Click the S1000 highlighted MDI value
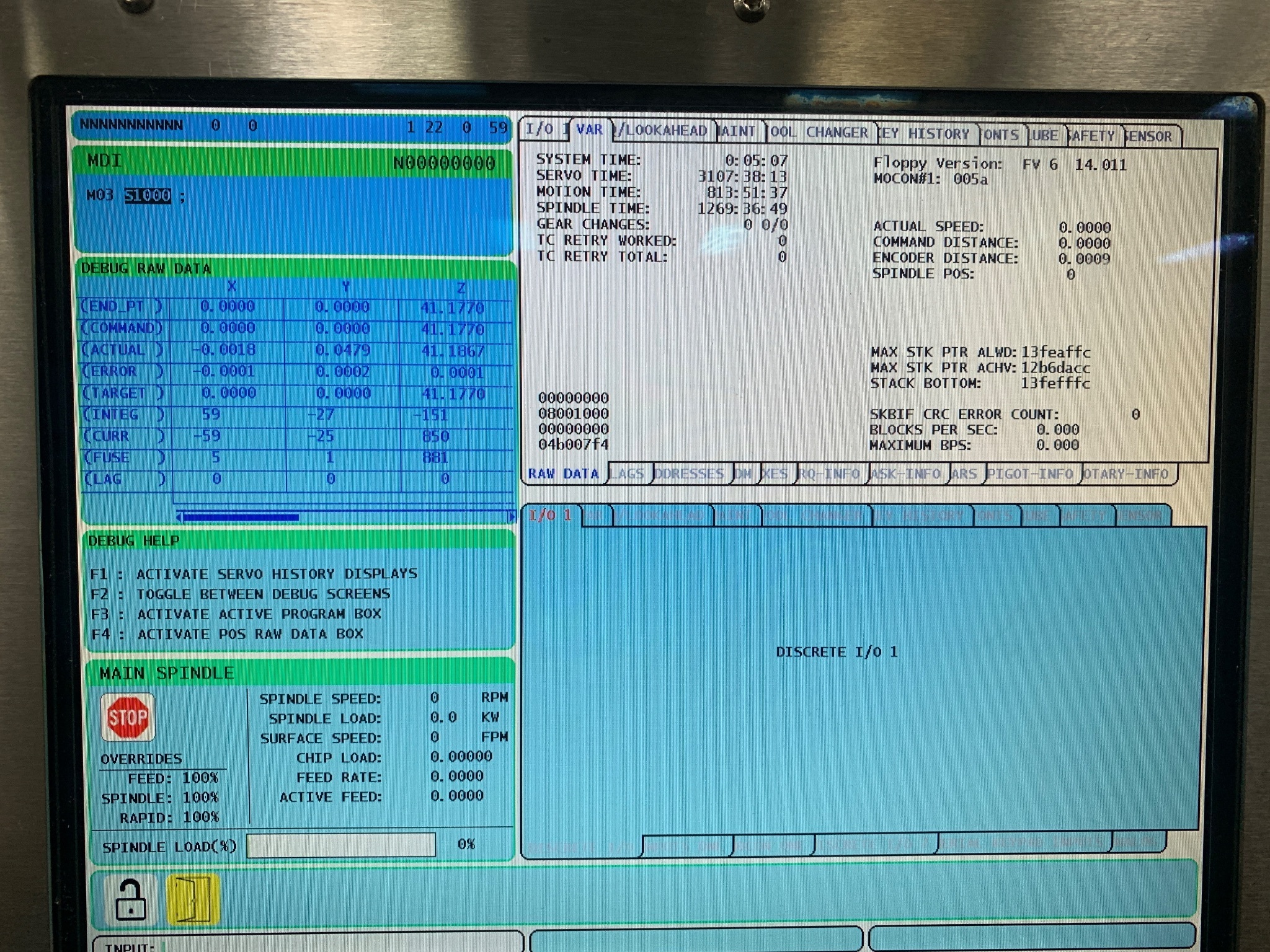Image resolution: width=1270 pixels, height=952 pixels. (x=148, y=196)
